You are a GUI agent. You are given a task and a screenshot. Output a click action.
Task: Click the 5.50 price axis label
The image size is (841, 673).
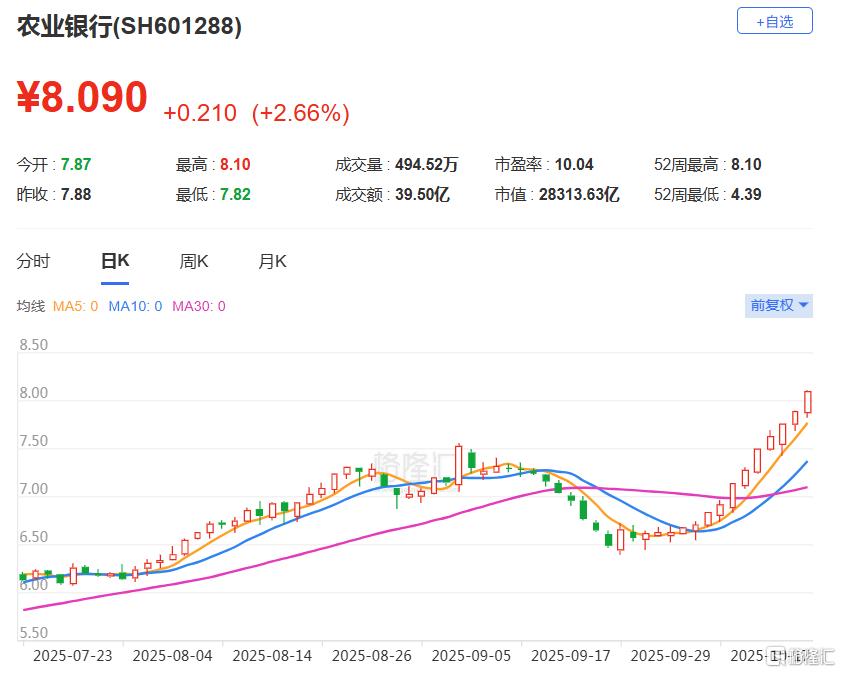tap(34, 633)
